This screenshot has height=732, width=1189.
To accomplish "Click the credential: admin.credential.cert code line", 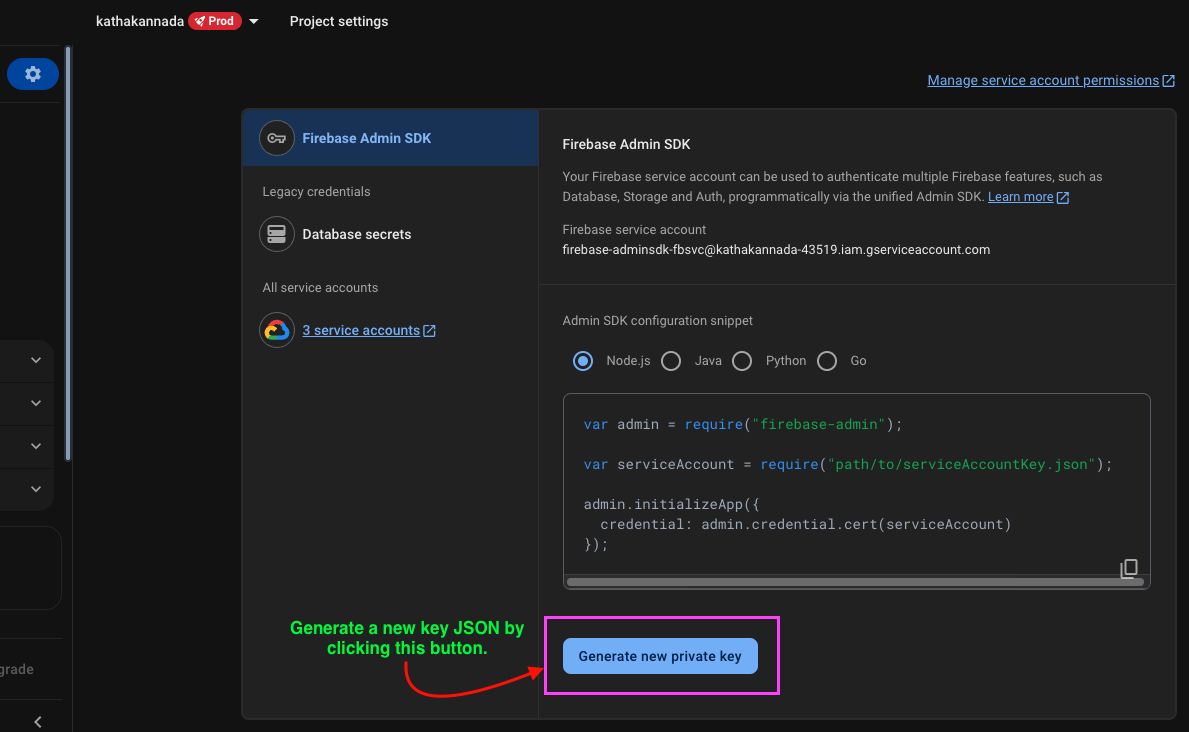I will [x=805, y=524].
